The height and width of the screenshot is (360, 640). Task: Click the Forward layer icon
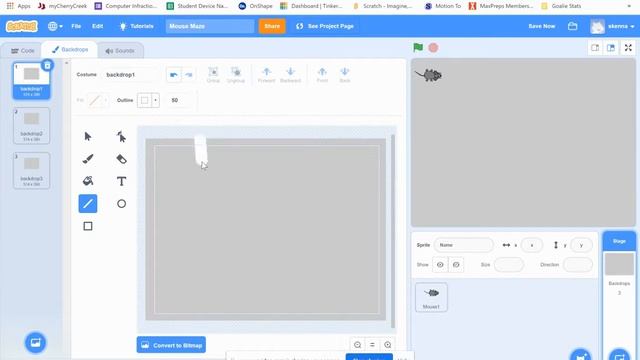(266, 75)
